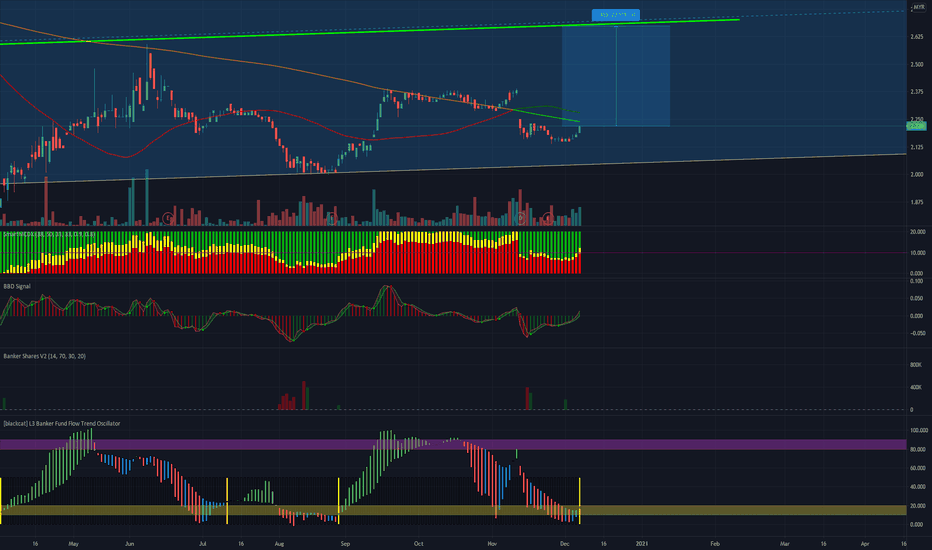Screen dimensions: 932x550
Task: Click the Apr label on the time axis
Action: (x=865, y=543)
